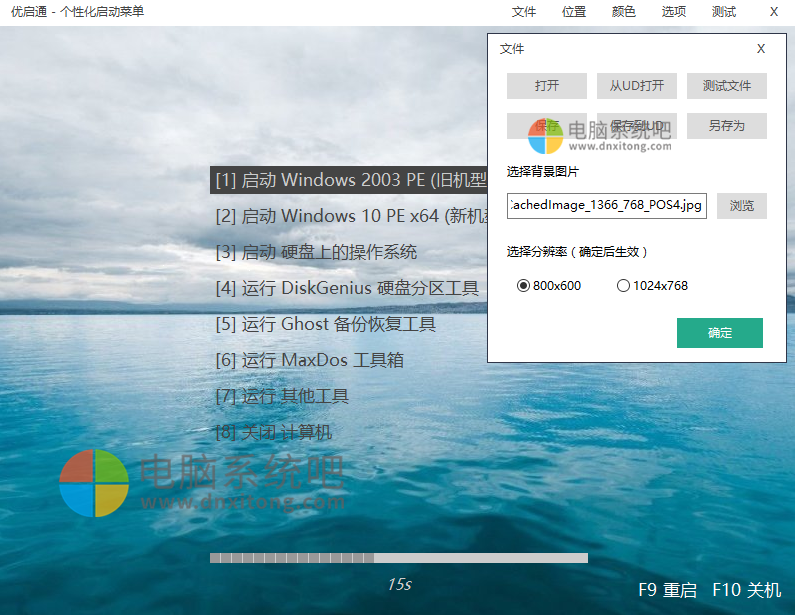Open the 选项 menu
The image size is (795, 615).
point(673,12)
